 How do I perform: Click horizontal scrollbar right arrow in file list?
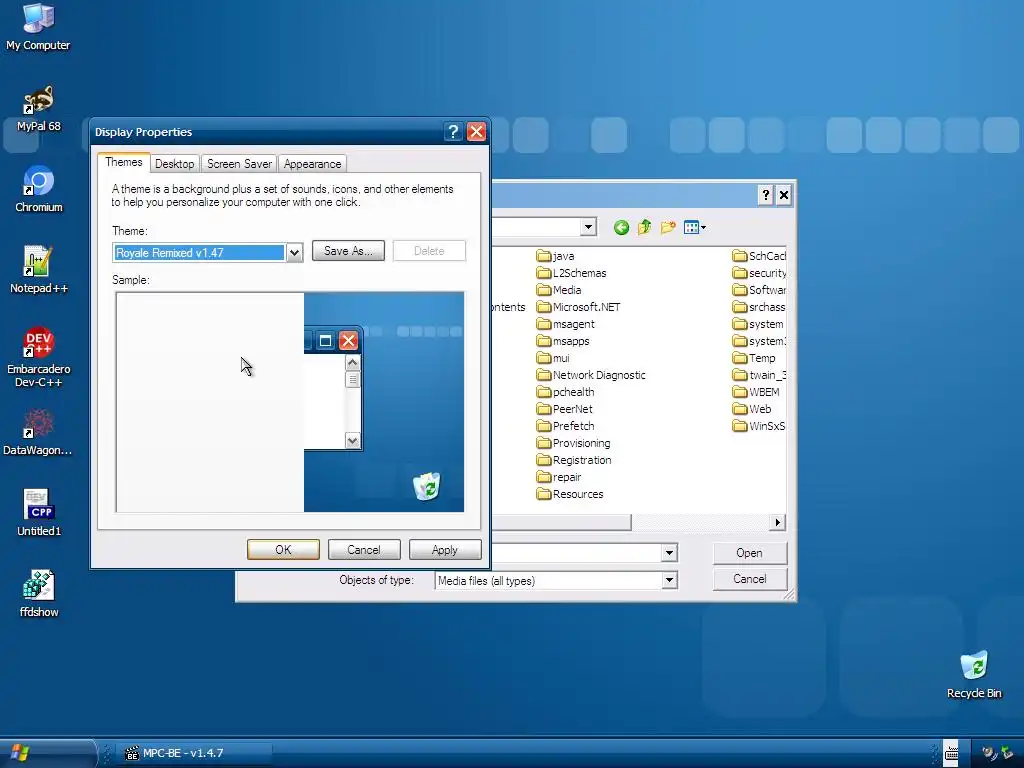coord(777,522)
